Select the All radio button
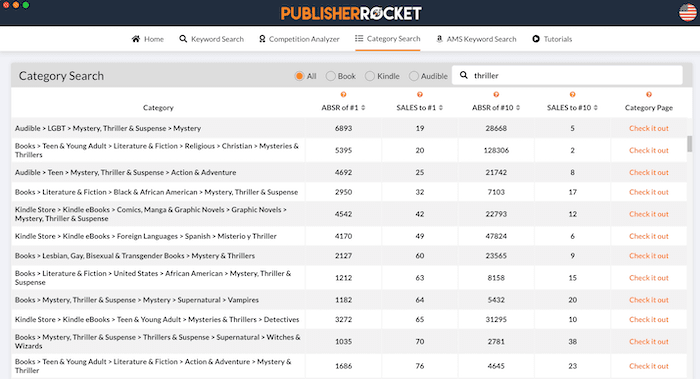 [299, 76]
